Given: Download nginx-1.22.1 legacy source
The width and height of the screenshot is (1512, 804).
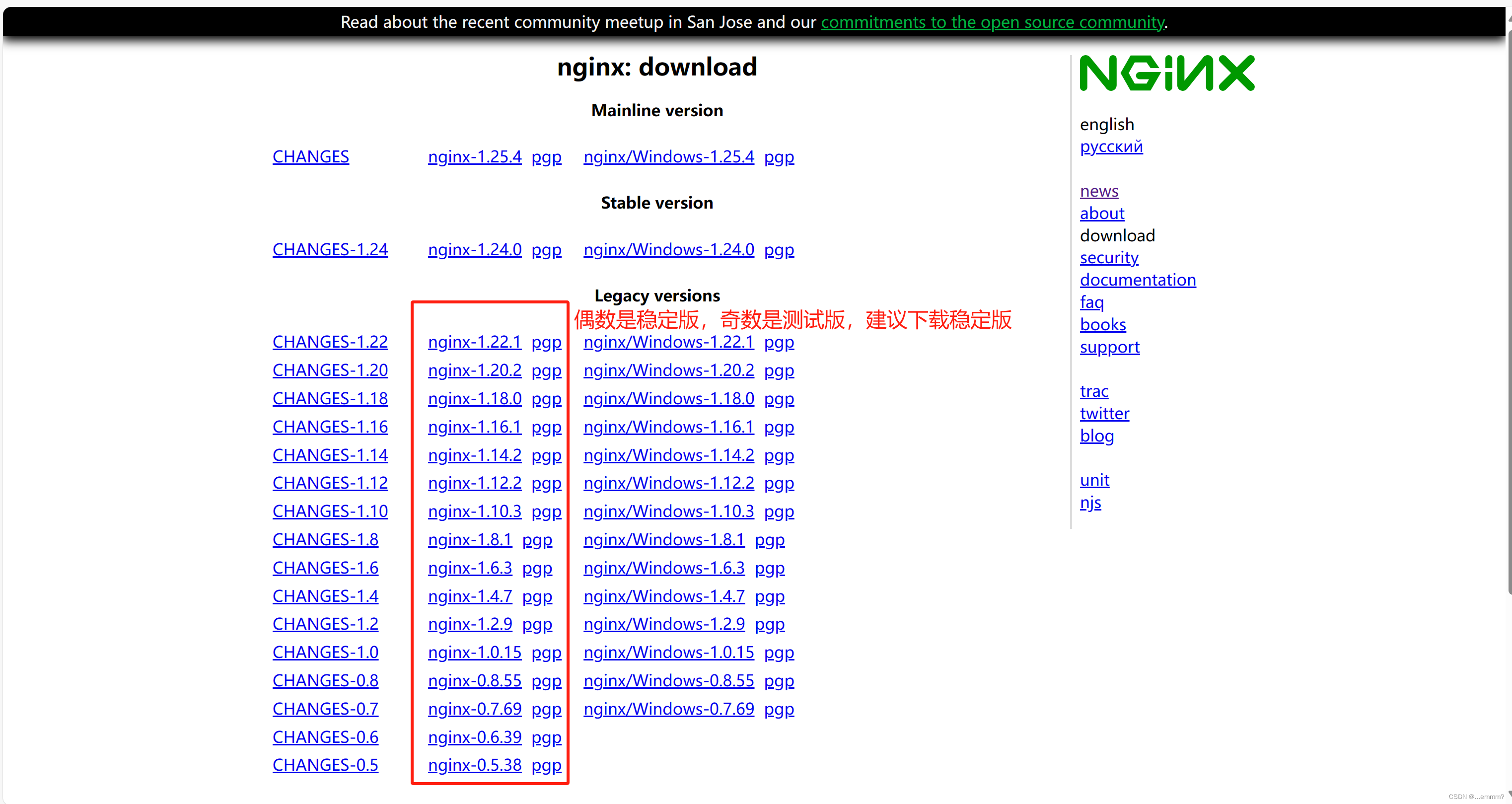Looking at the screenshot, I should [474, 342].
